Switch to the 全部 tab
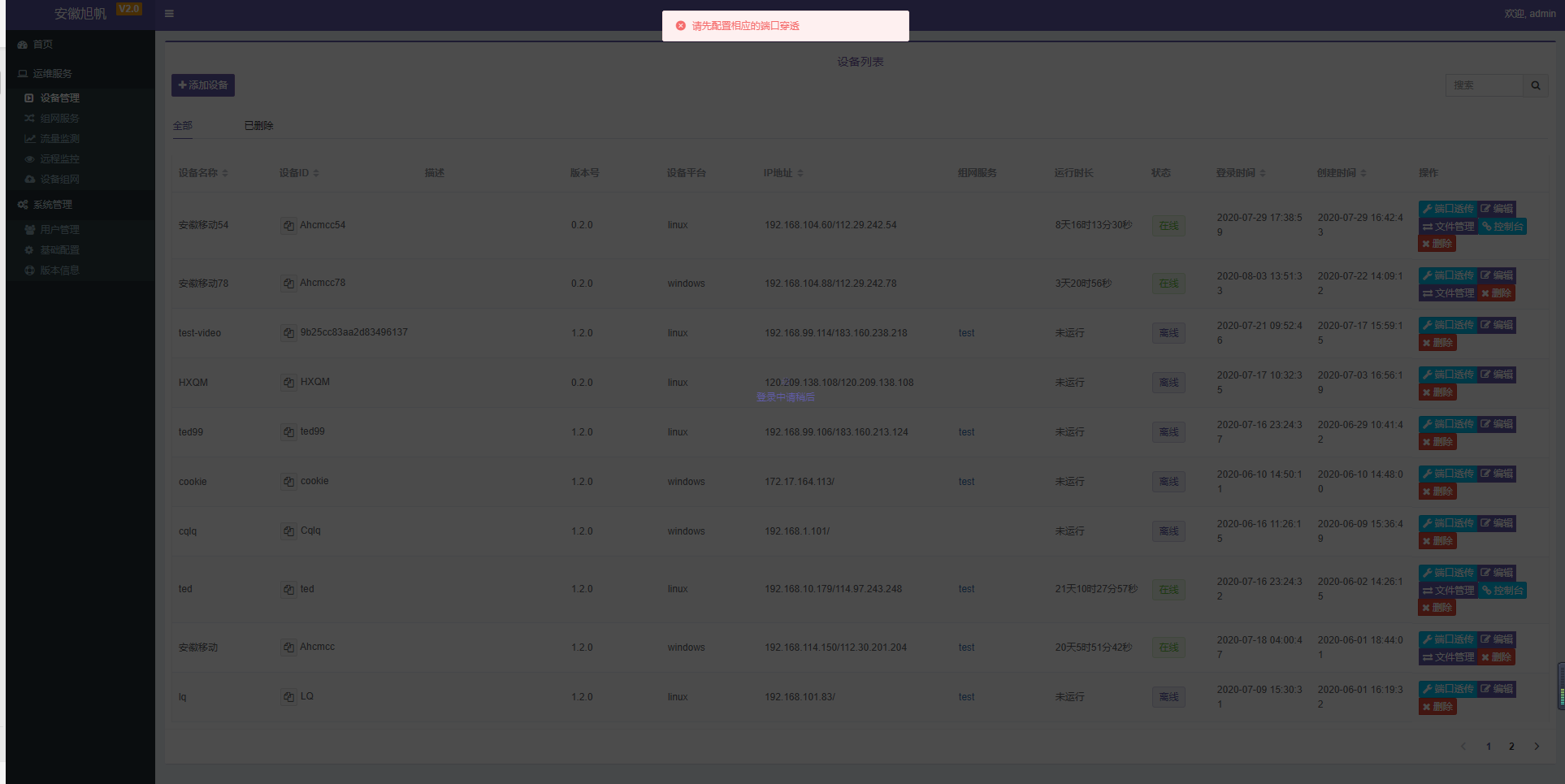The width and height of the screenshot is (1565, 784). point(183,126)
